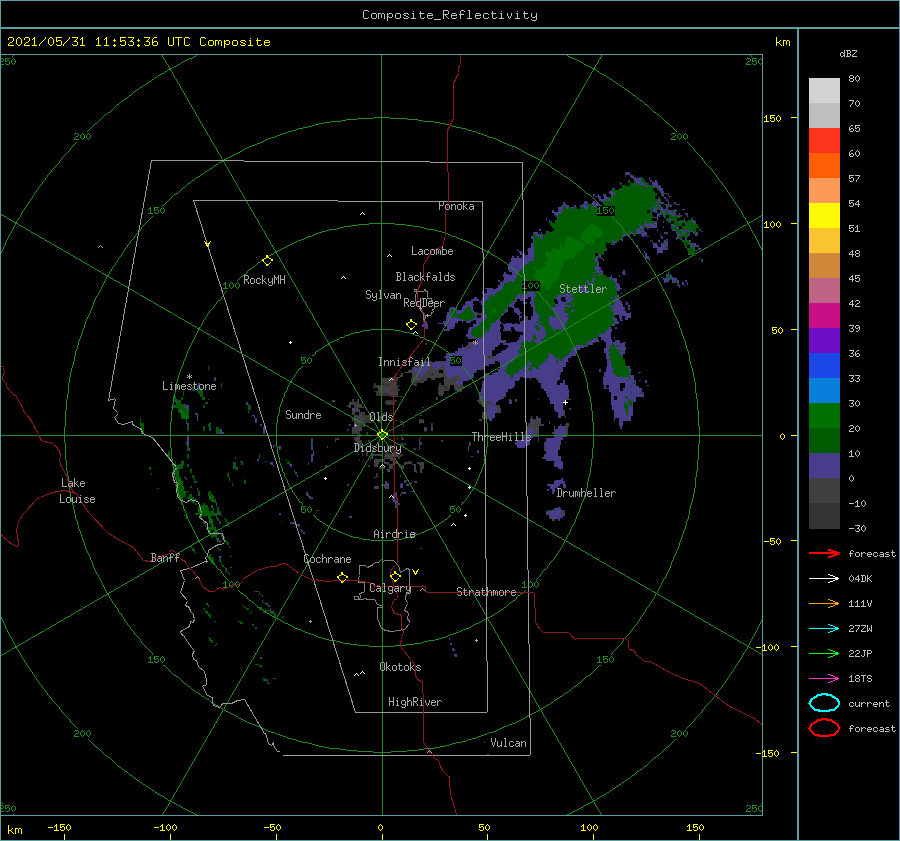Click the Calgary label

point(390,588)
